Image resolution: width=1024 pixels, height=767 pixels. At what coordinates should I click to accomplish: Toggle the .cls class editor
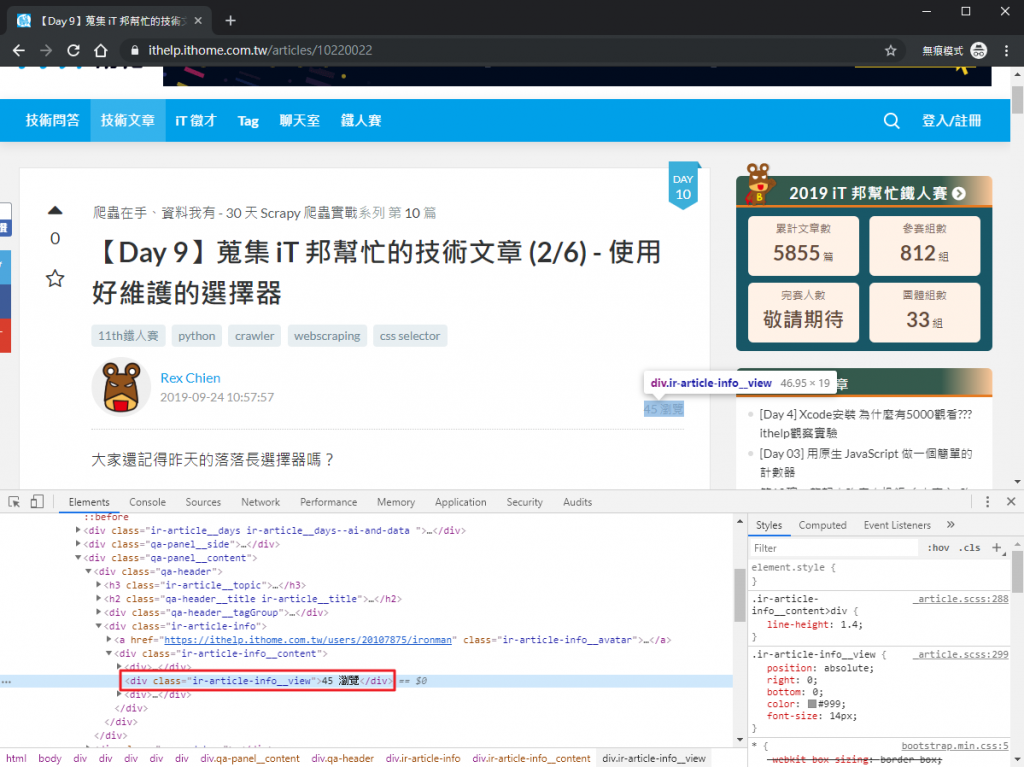pos(969,547)
